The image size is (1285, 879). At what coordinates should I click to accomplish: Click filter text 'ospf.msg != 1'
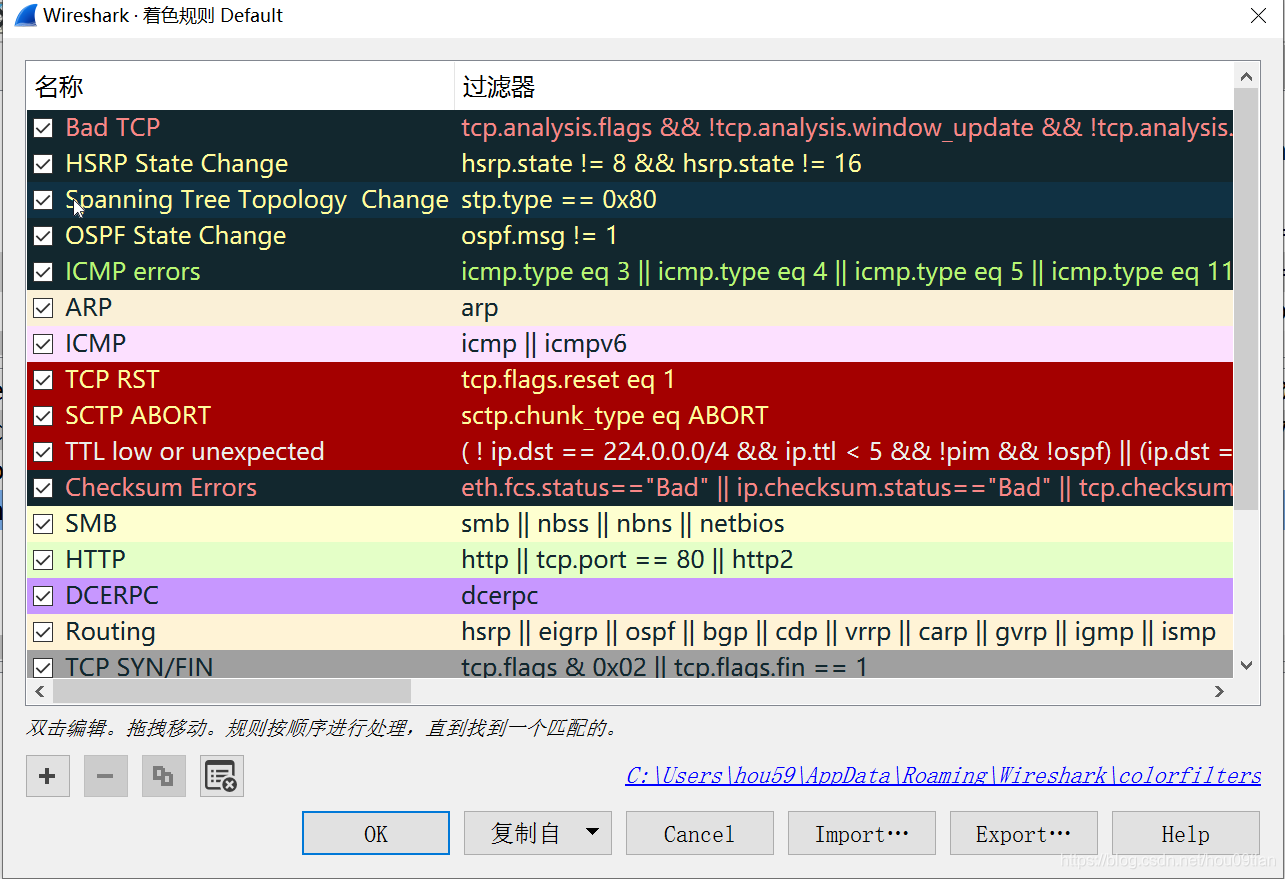(x=539, y=236)
